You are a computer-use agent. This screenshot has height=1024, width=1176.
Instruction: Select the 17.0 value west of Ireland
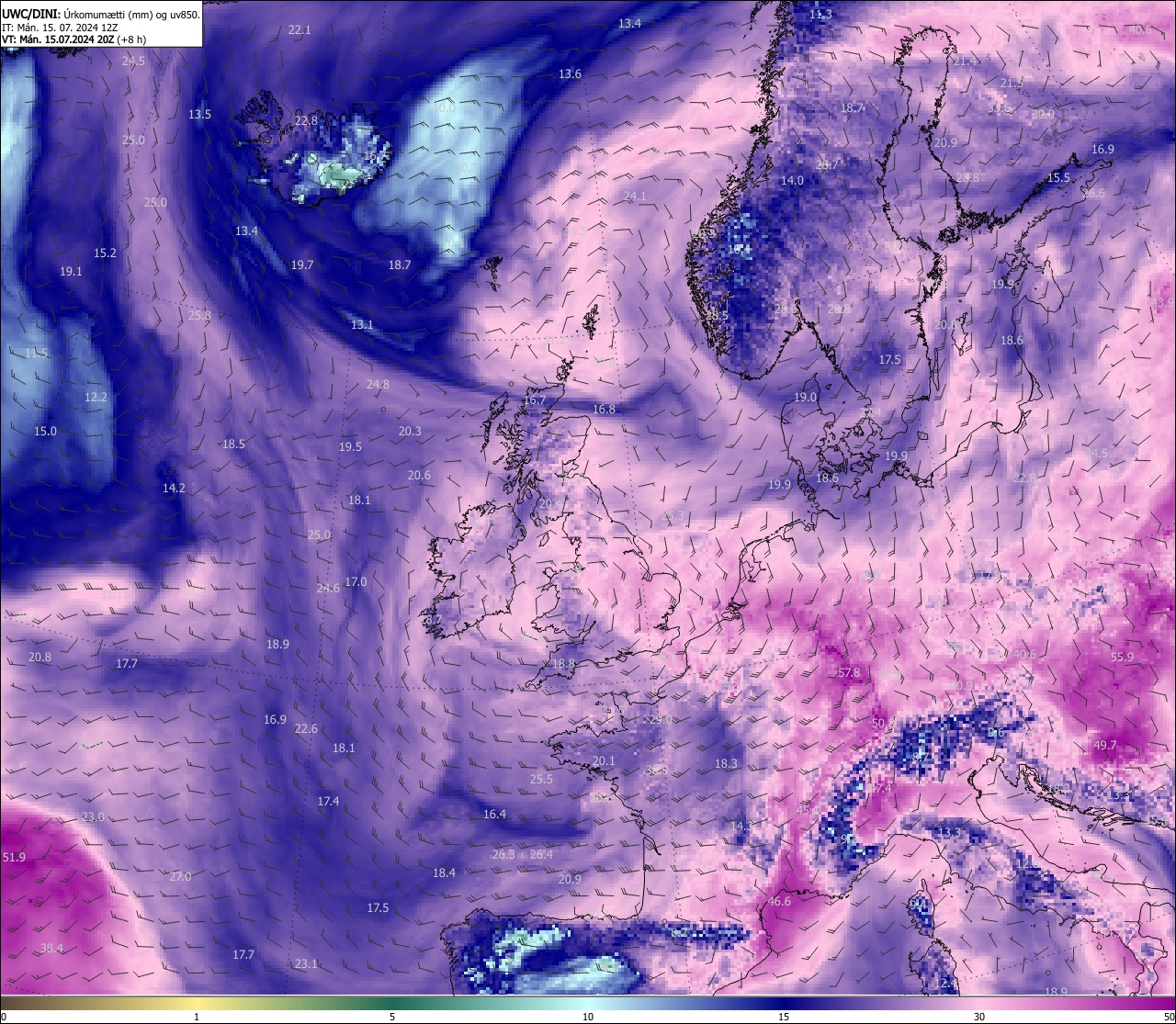(356, 581)
